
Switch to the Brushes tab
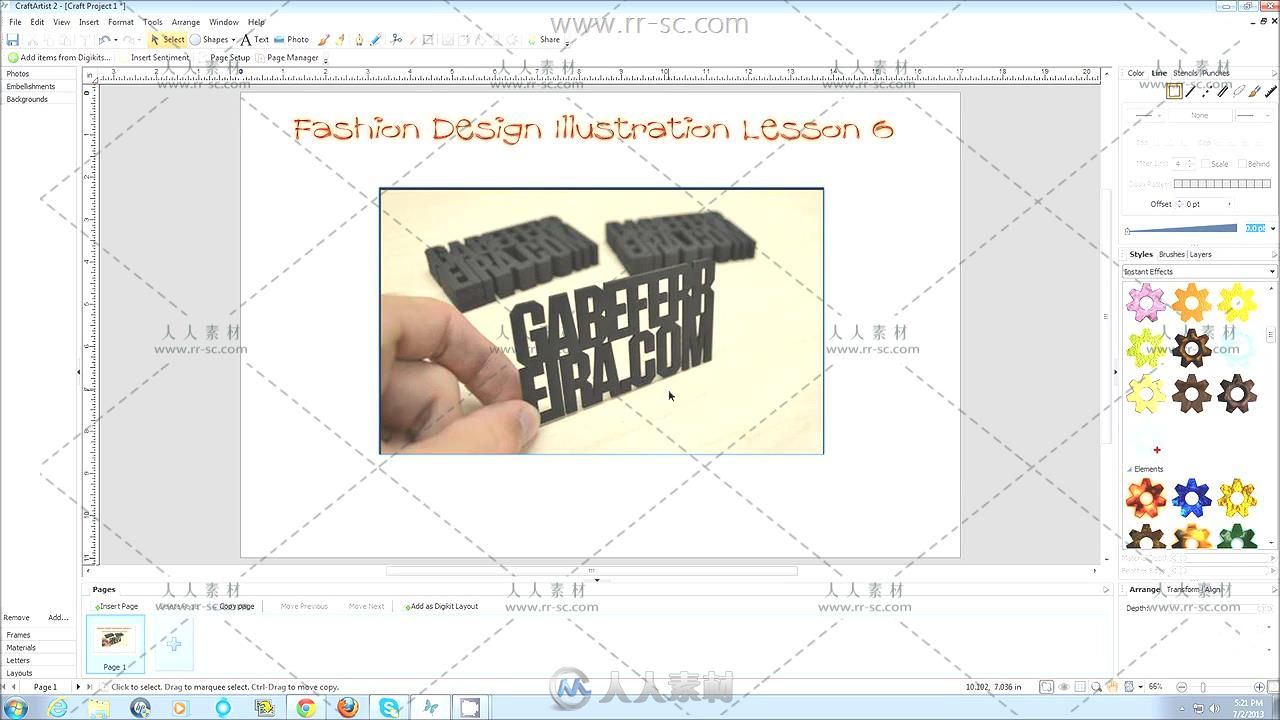click(x=1172, y=254)
